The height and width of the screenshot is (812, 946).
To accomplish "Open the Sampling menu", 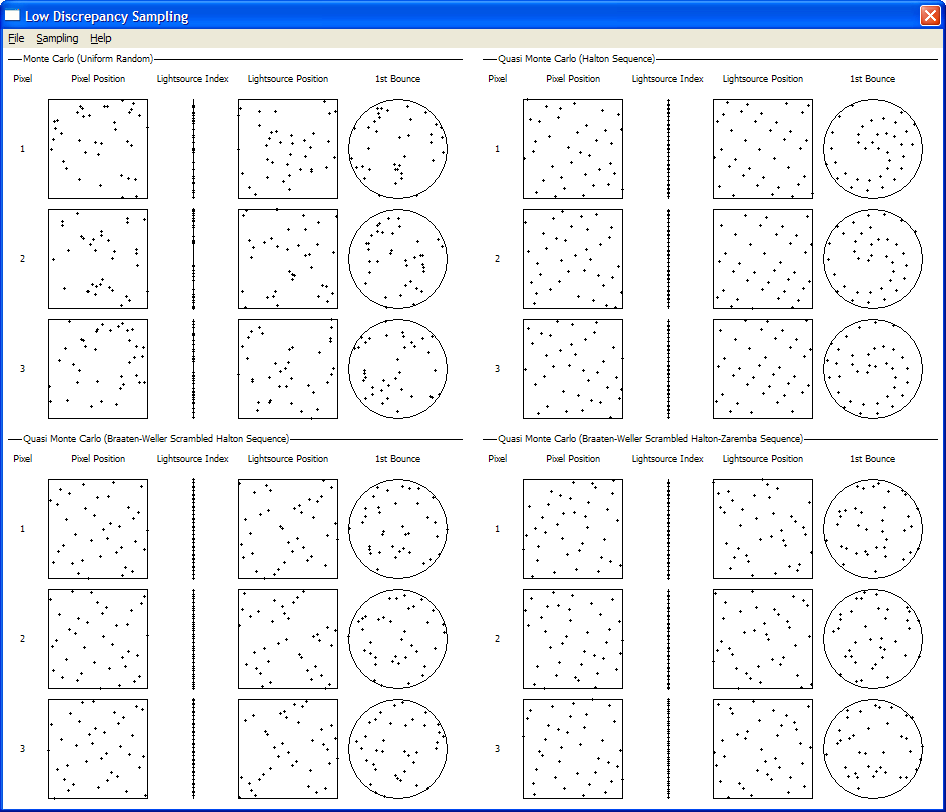I will point(57,38).
